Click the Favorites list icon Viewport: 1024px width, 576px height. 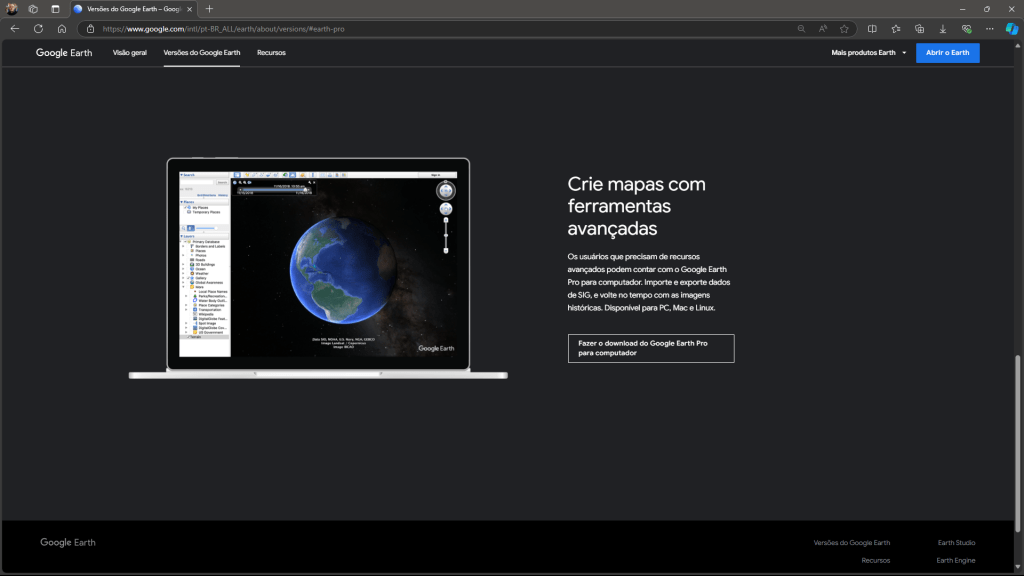896,29
